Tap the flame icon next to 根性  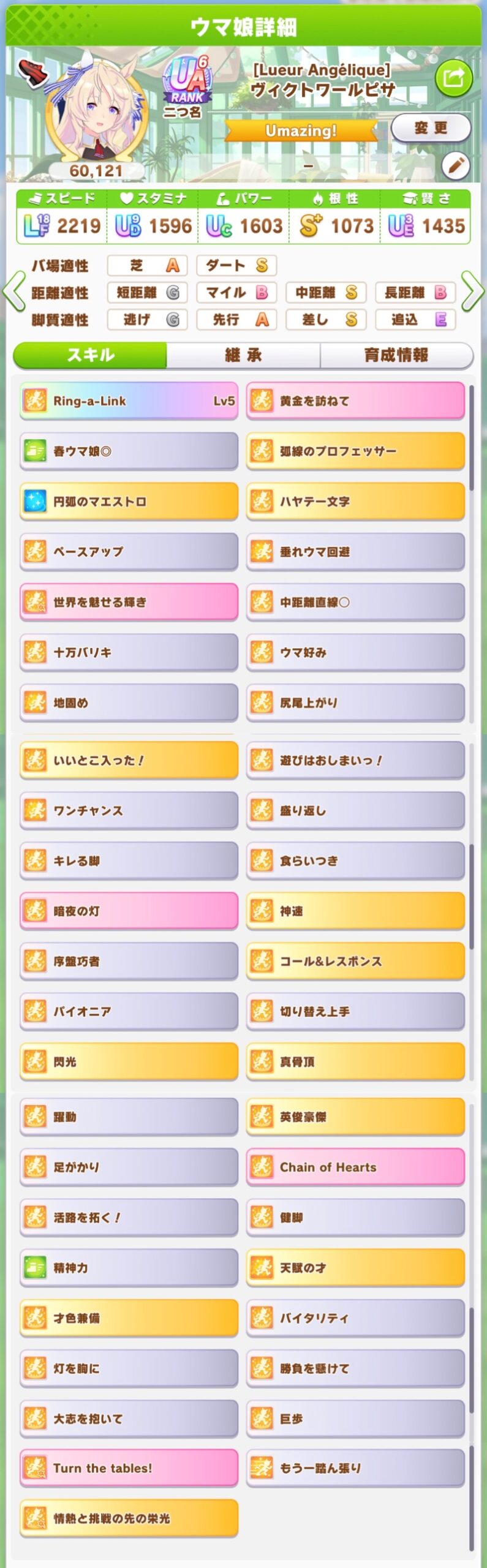tap(316, 197)
